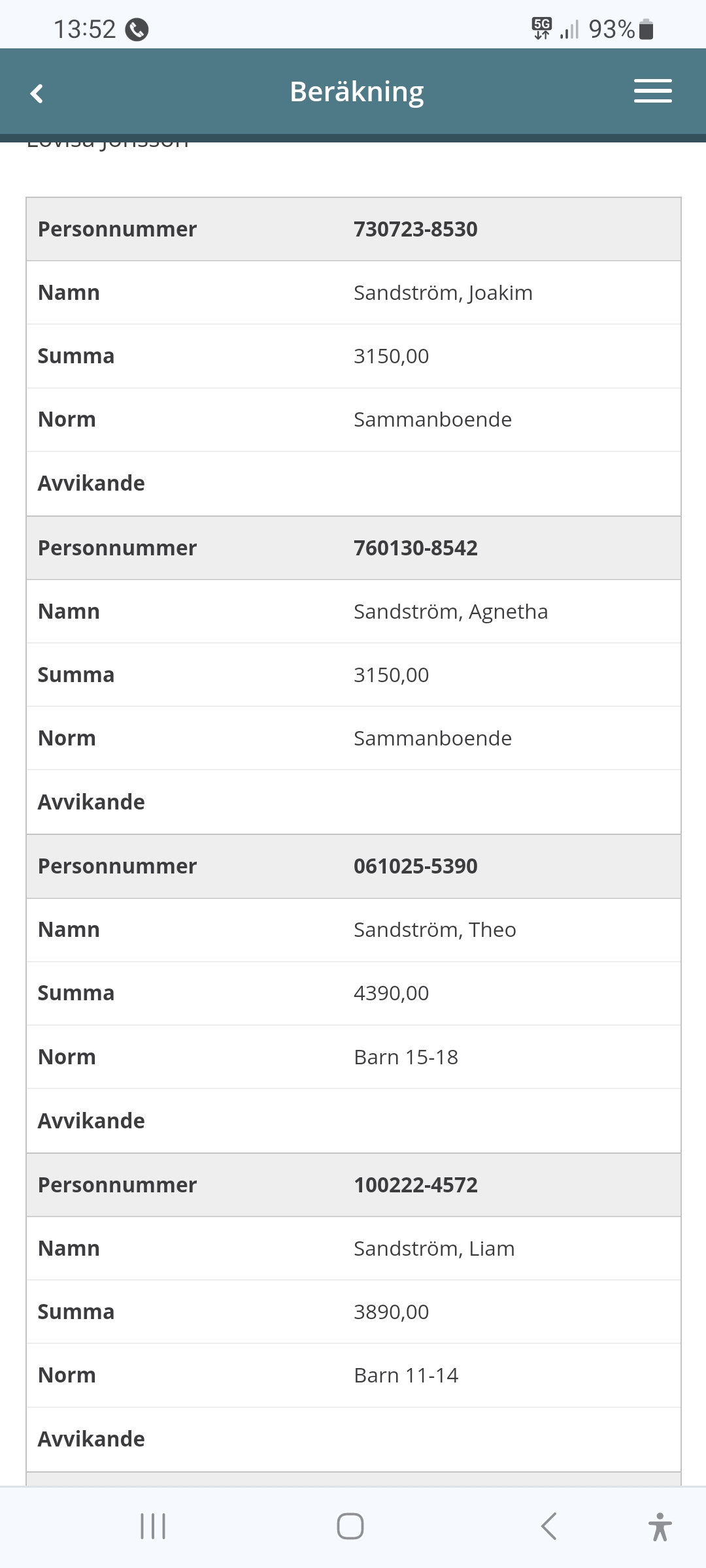Image resolution: width=706 pixels, height=1568 pixels.
Task: Tap the battery status icon
Action: [646, 29]
